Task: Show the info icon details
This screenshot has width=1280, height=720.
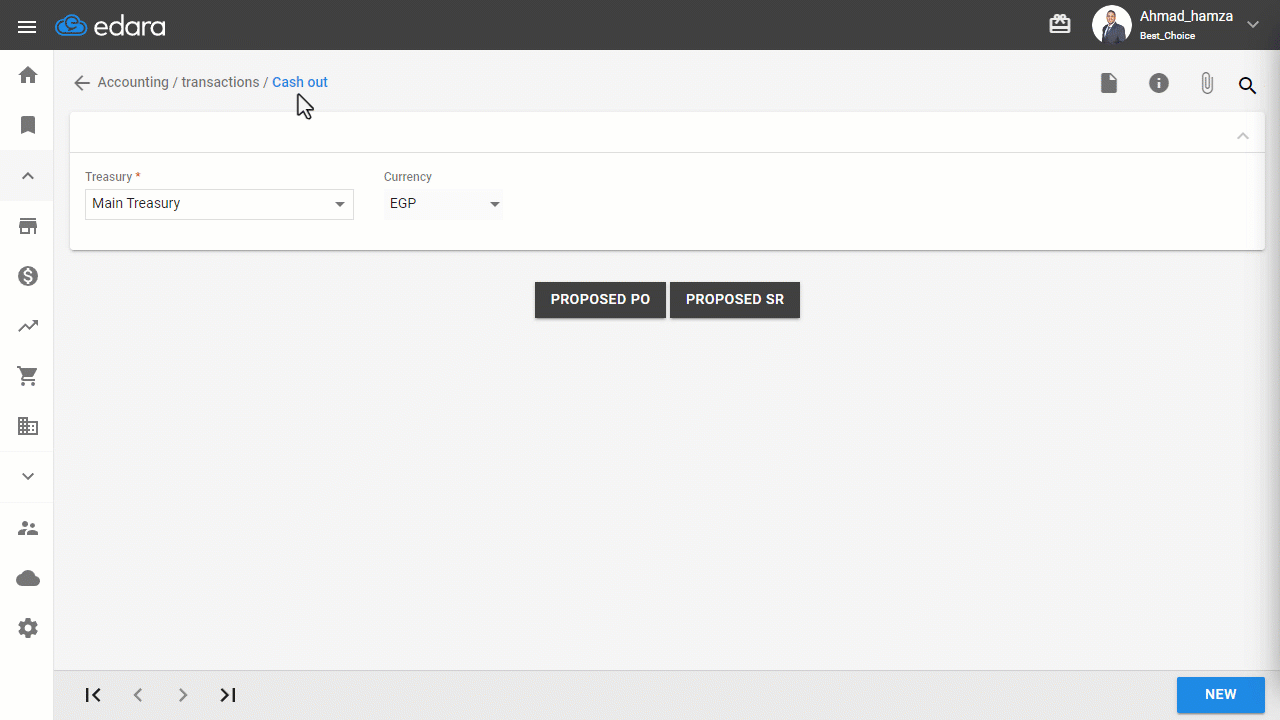Action: coord(1159,83)
